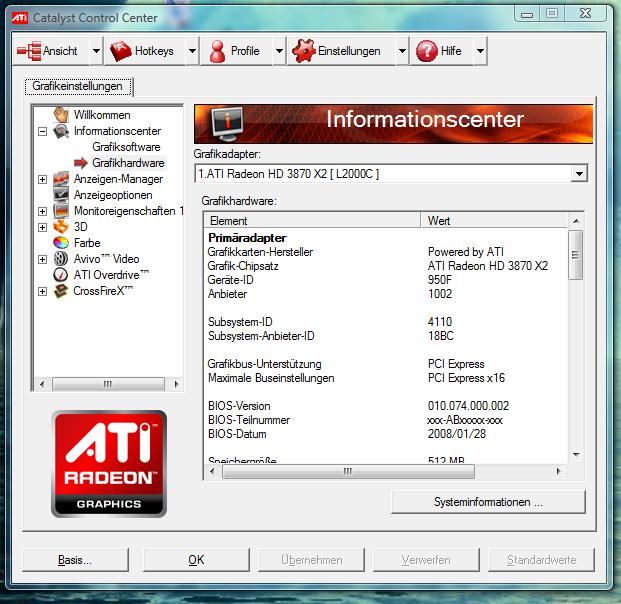This screenshot has width=621, height=604.
Task: Click the Avivo Video film reel icon
Action: coord(61,259)
